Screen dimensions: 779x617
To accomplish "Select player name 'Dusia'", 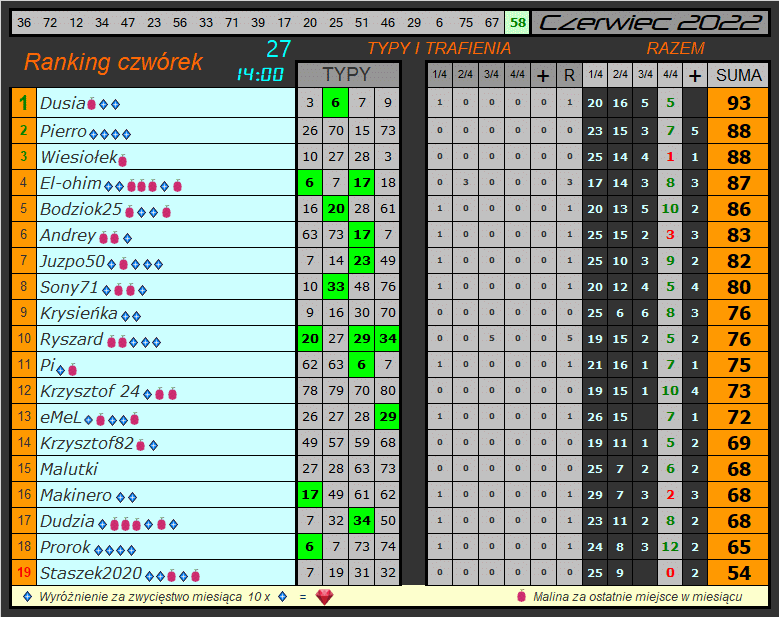I will 63,103.
